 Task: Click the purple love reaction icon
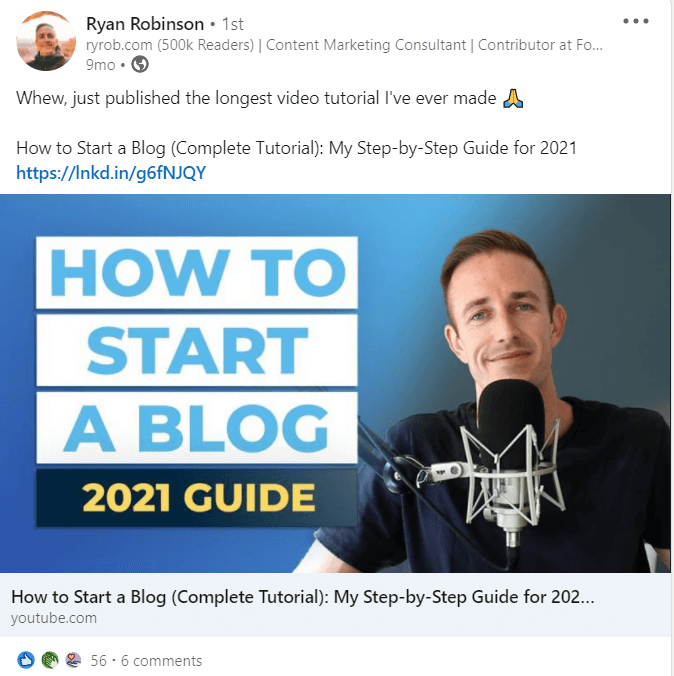(73, 660)
